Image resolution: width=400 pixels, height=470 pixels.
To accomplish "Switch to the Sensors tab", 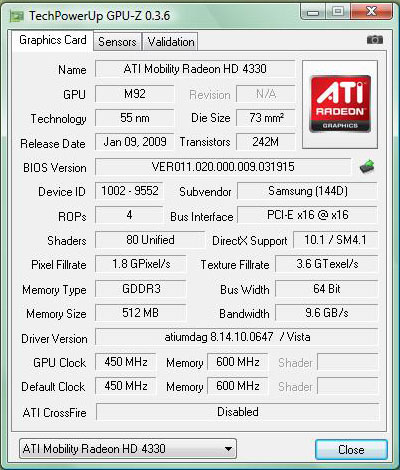I will tap(117, 42).
